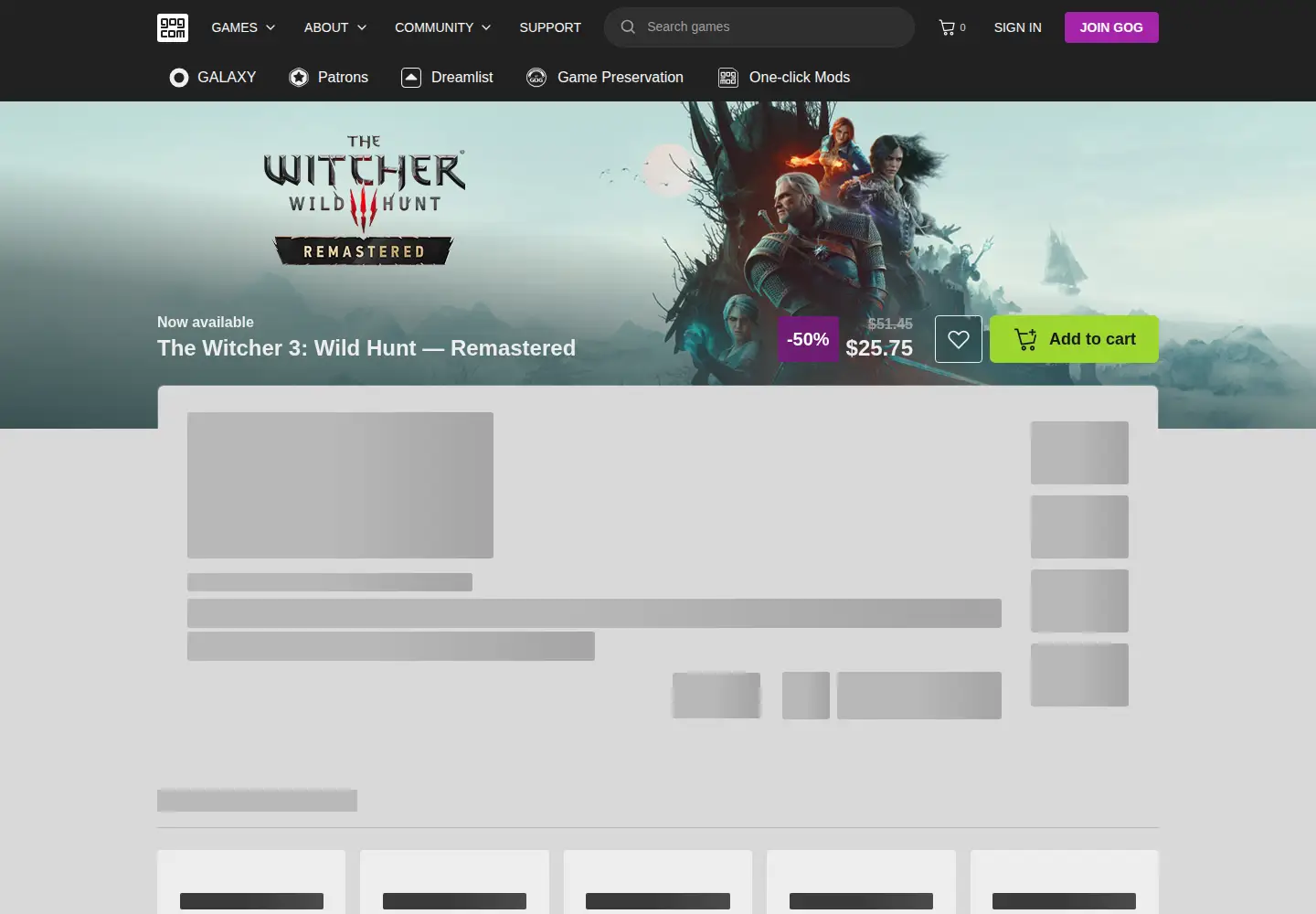
Task: Focus the Search games field
Action: (x=759, y=27)
